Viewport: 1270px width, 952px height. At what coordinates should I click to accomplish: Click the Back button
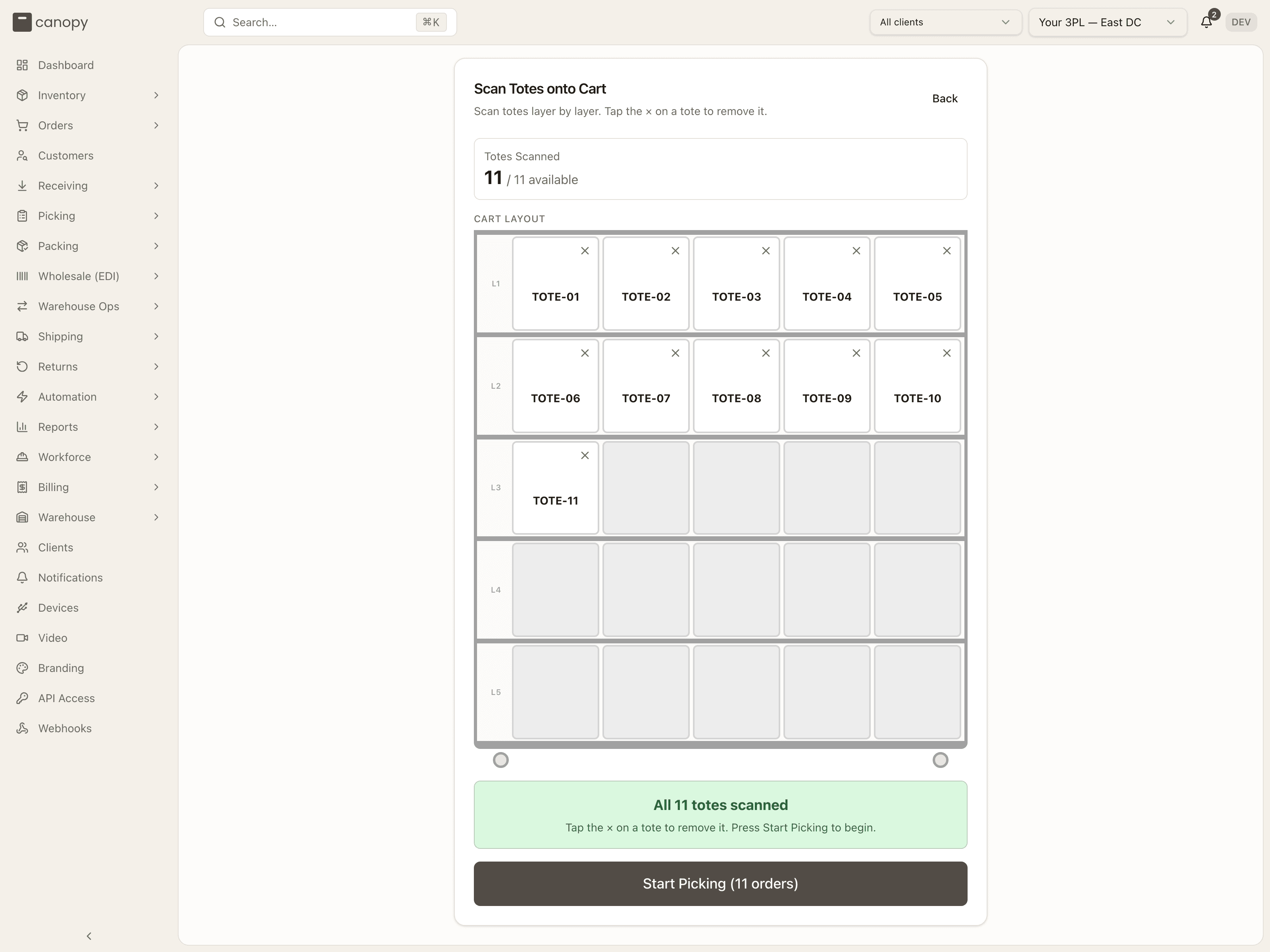[945, 99]
